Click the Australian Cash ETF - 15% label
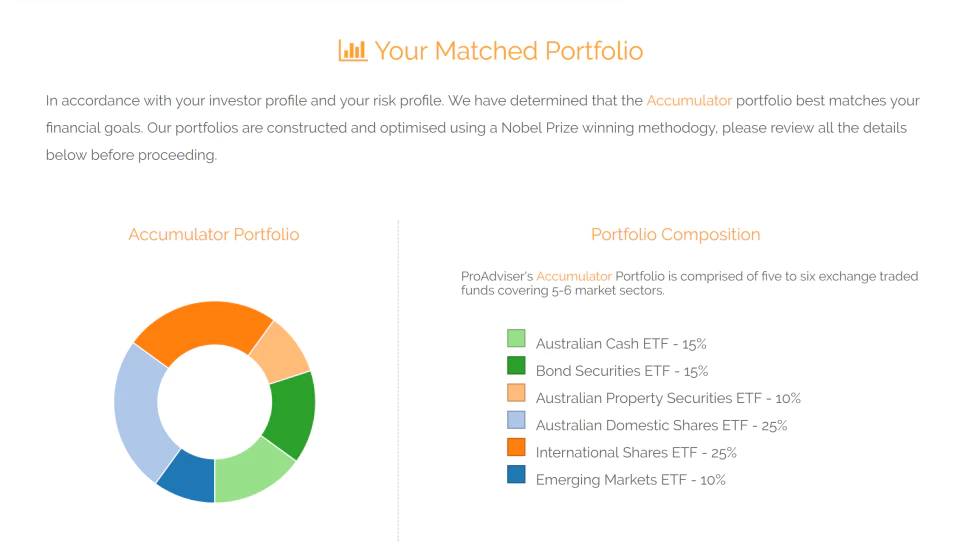Viewport: 960px width, 542px height. tap(621, 344)
